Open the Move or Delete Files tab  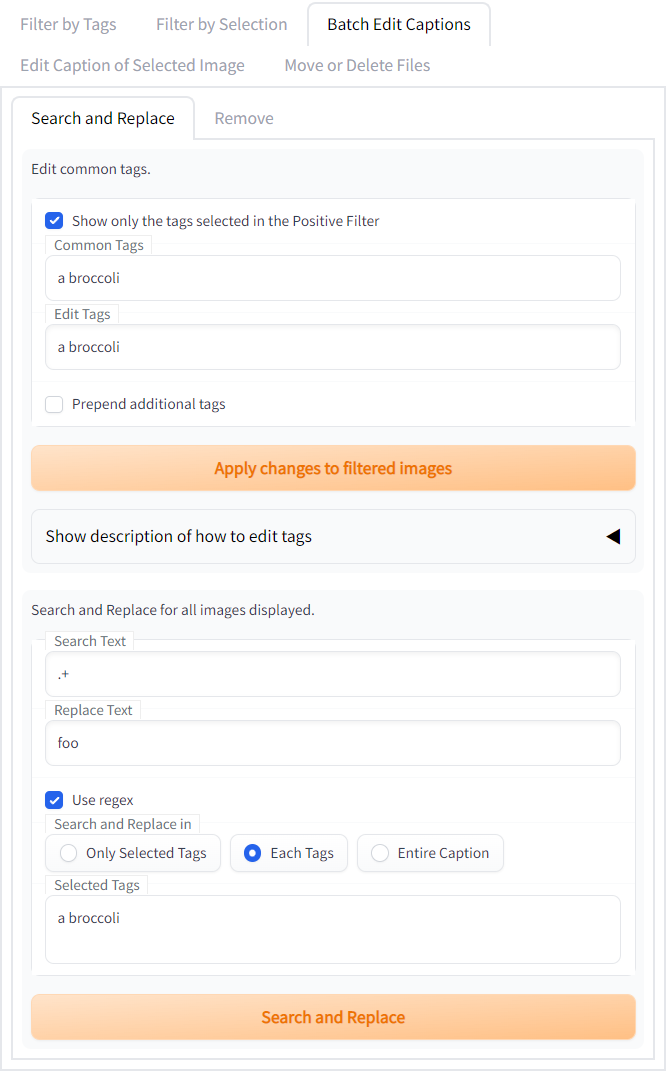click(357, 65)
